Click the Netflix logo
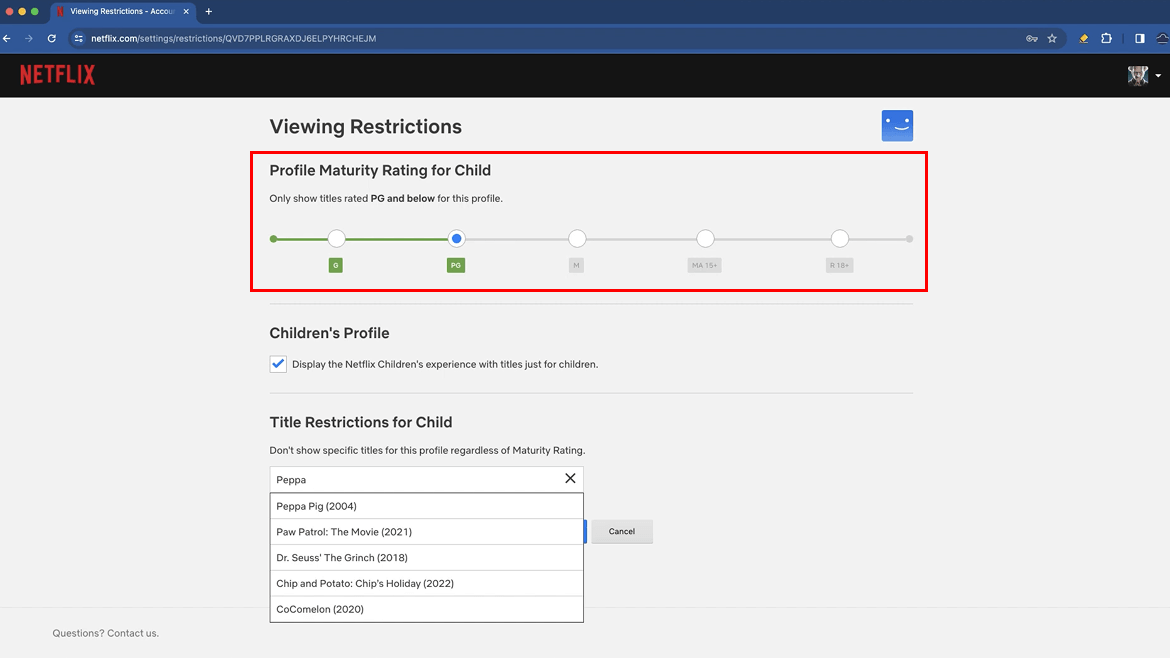Screen dimensions: 1170x658 tap(57, 74)
